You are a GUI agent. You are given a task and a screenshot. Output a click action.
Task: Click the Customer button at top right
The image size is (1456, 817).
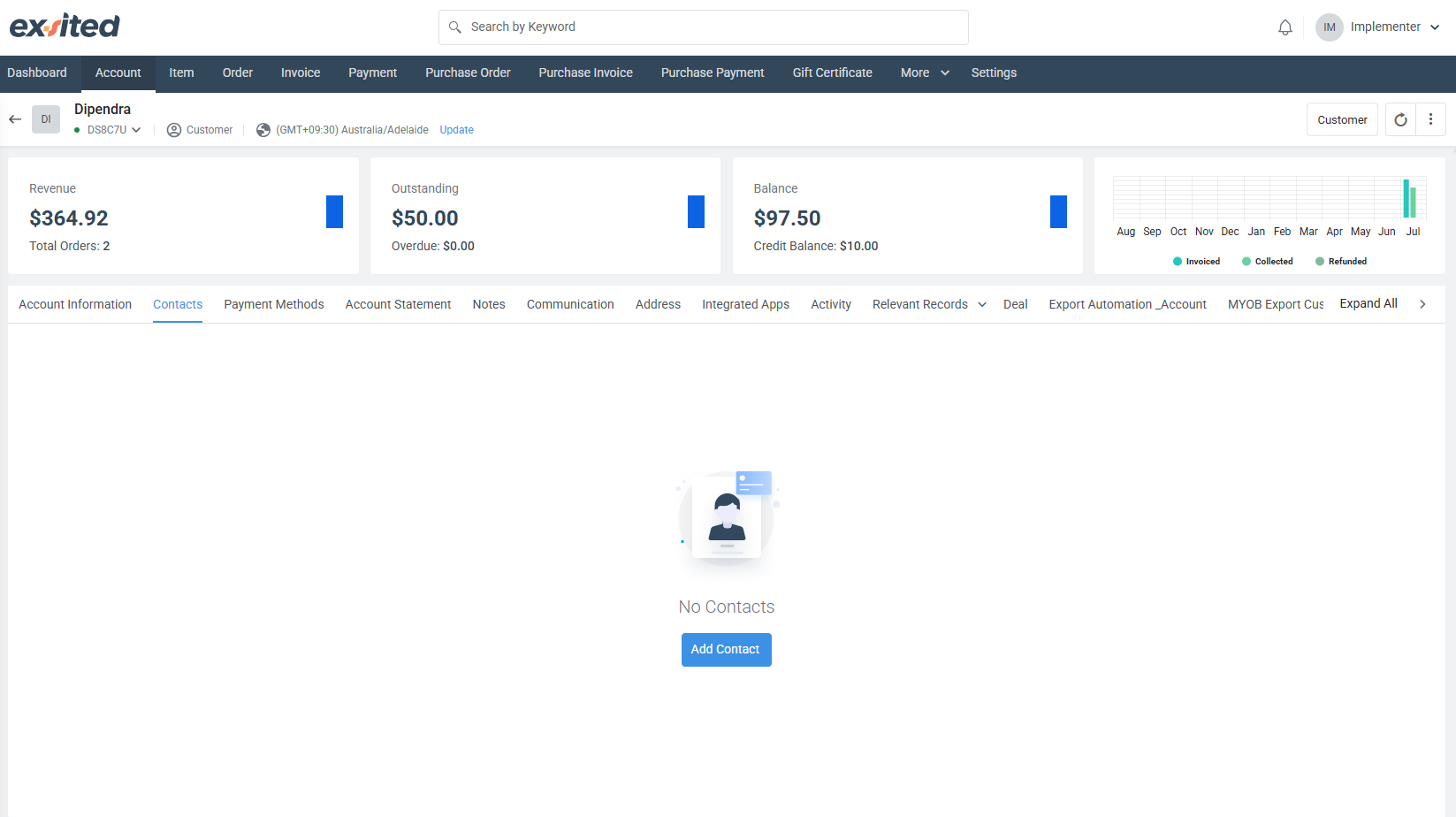pos(1342,119)
